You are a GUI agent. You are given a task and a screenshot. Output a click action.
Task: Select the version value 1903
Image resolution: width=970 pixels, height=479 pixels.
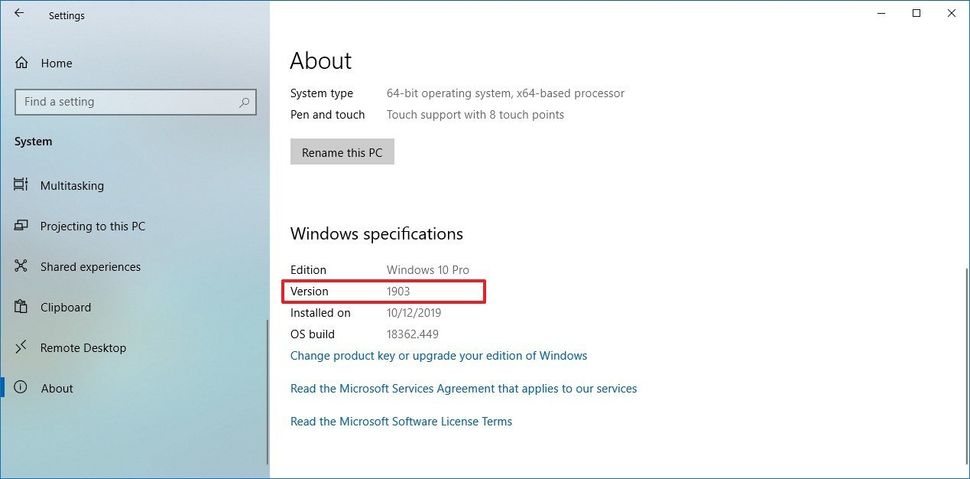398,291
